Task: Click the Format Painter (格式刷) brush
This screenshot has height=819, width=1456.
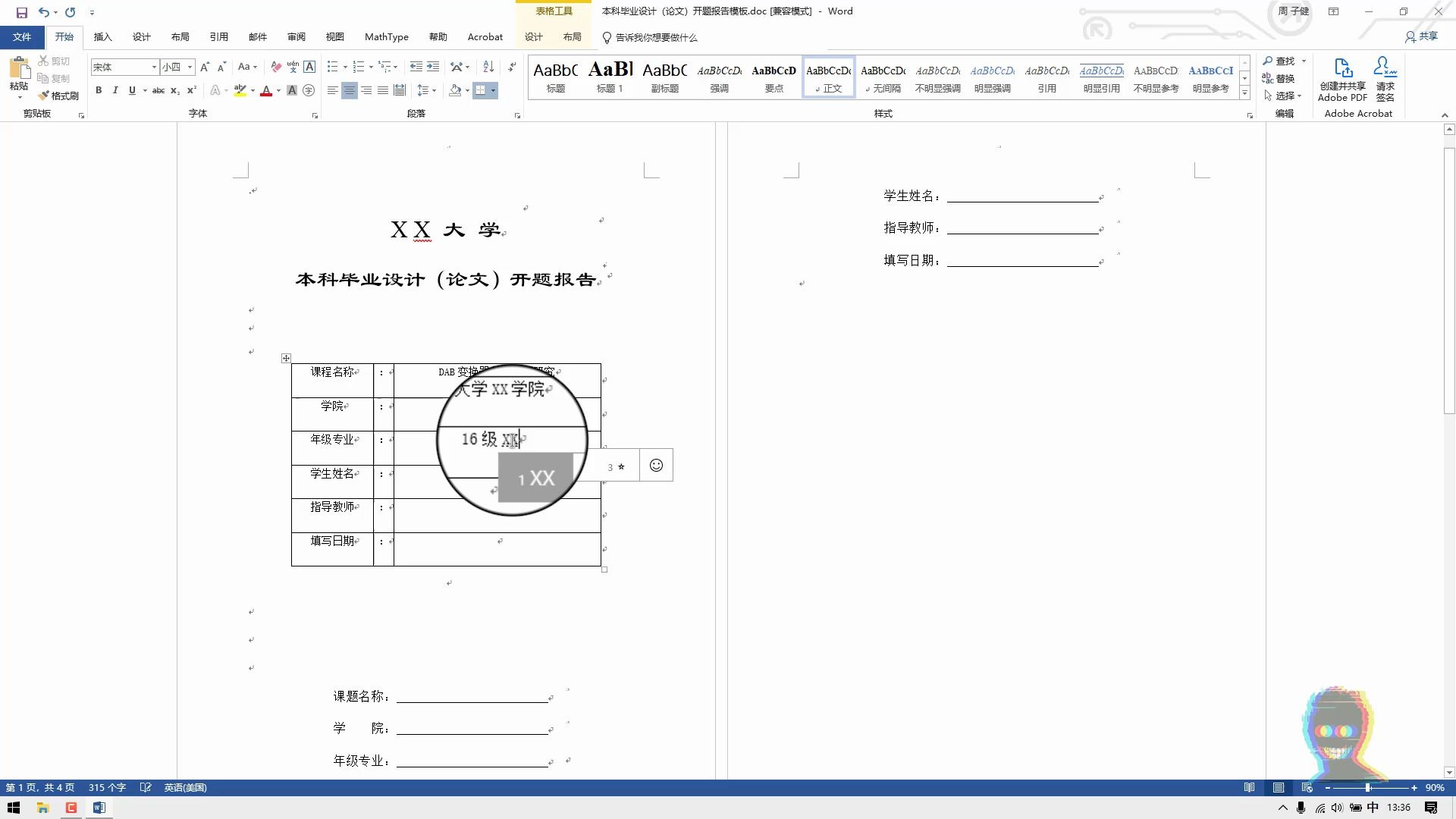Action: click(59, 96)
